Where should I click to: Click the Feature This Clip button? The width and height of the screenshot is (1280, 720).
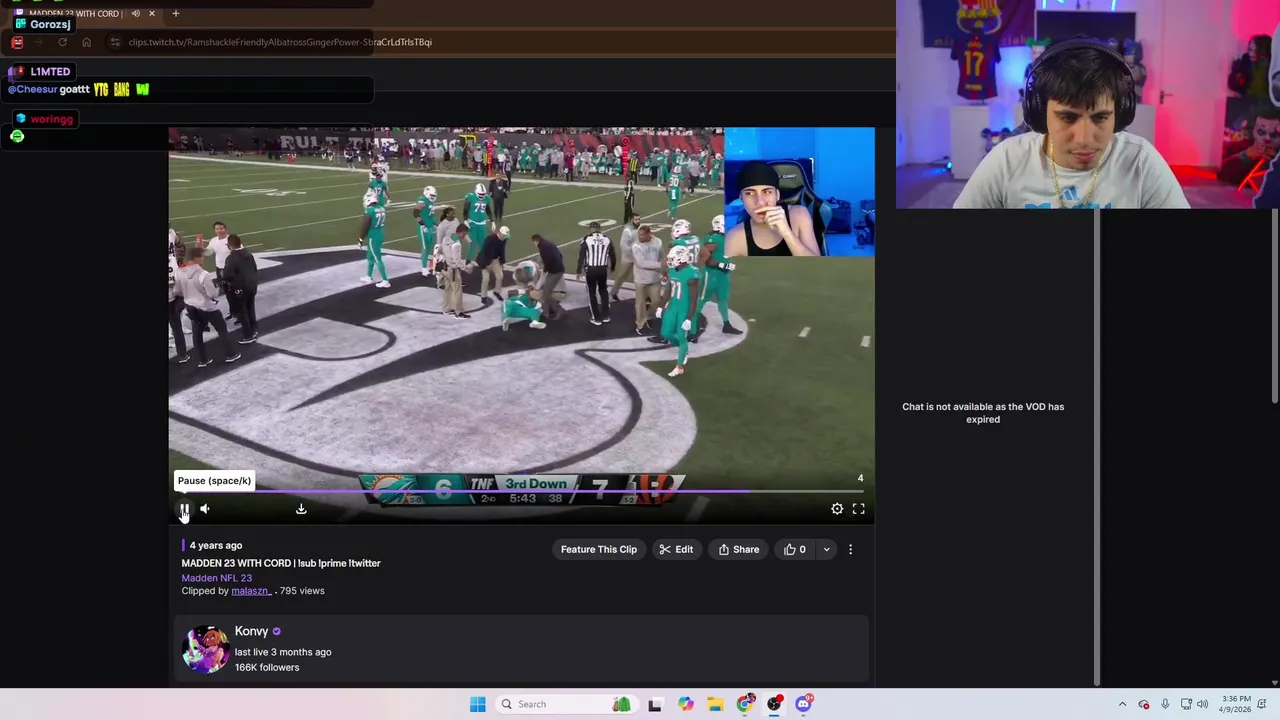pyautogui.click(x=598, y=549)
